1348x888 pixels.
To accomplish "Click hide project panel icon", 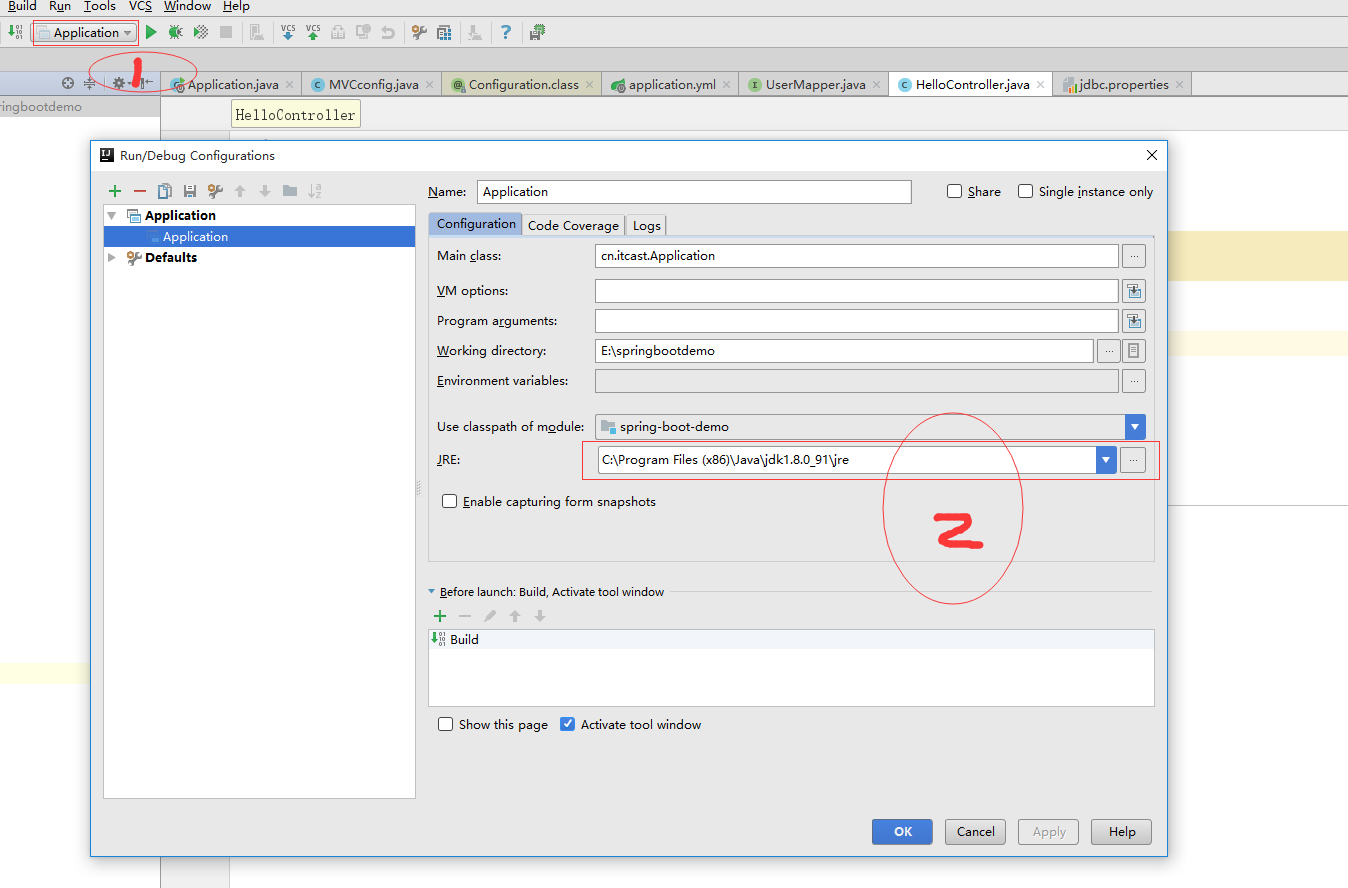I will click(x=146, y=84).
